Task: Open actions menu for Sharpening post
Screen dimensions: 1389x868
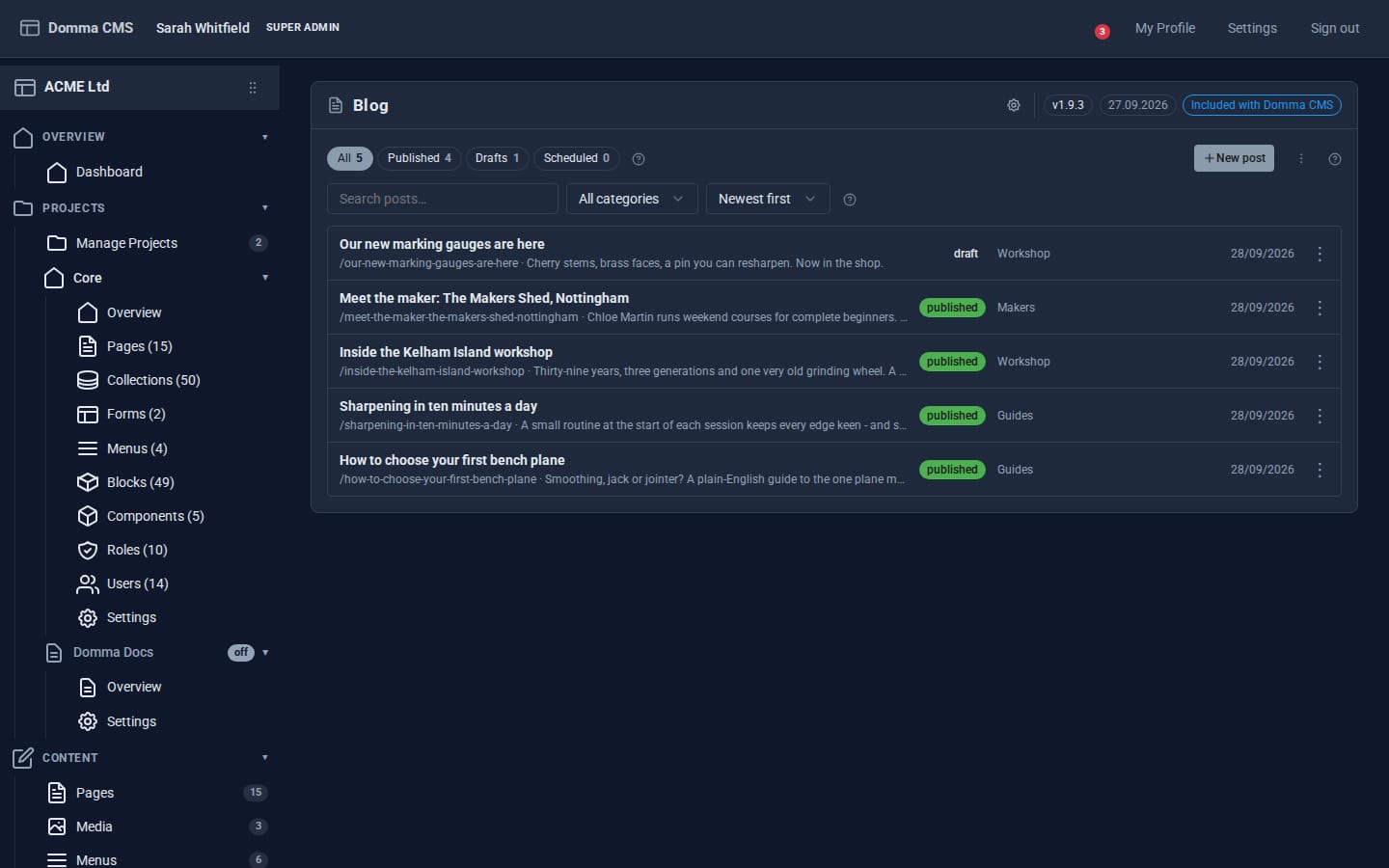Action: (x=1320, y=416)
